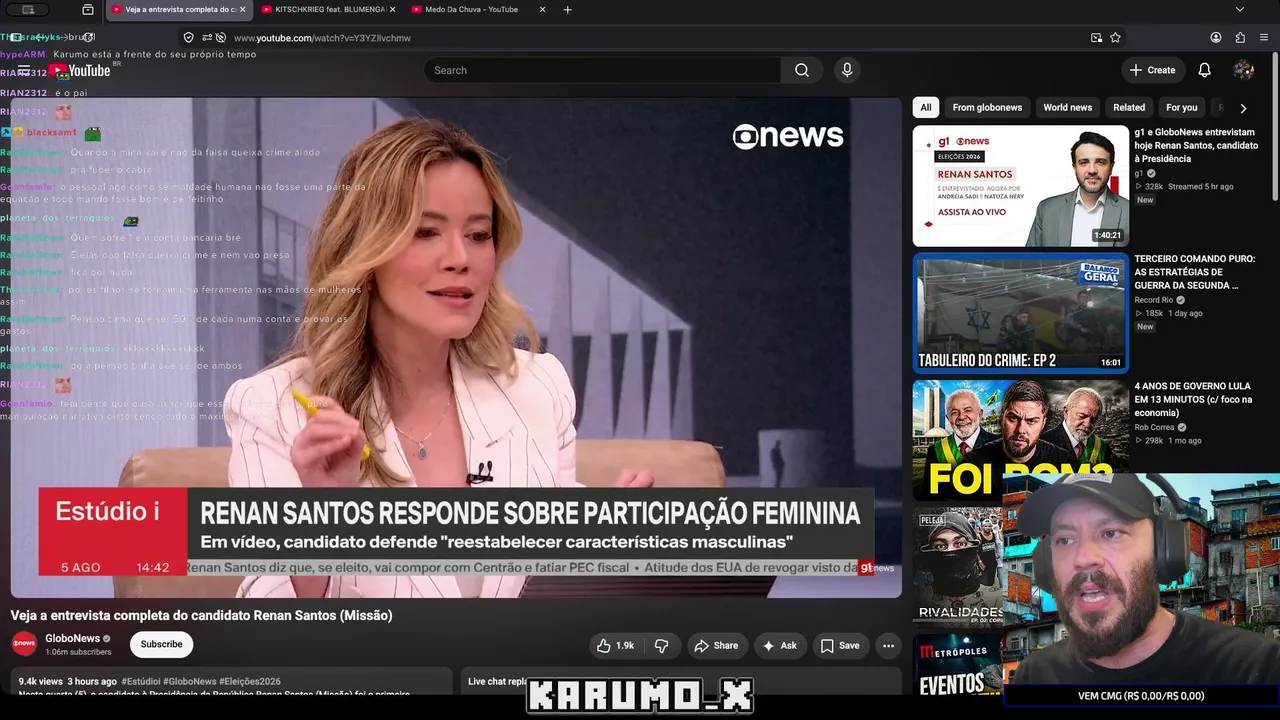Click the '9.4k views 3 hours ago' text
The image size is (1280, 720).
click(x=67, y=681)
